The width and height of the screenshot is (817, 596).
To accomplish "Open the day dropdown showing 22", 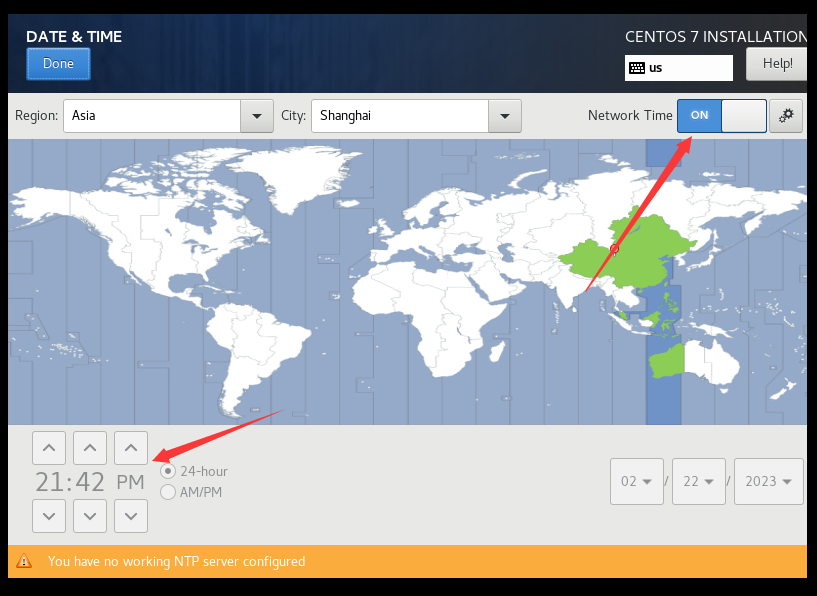I will pos(699,481).
